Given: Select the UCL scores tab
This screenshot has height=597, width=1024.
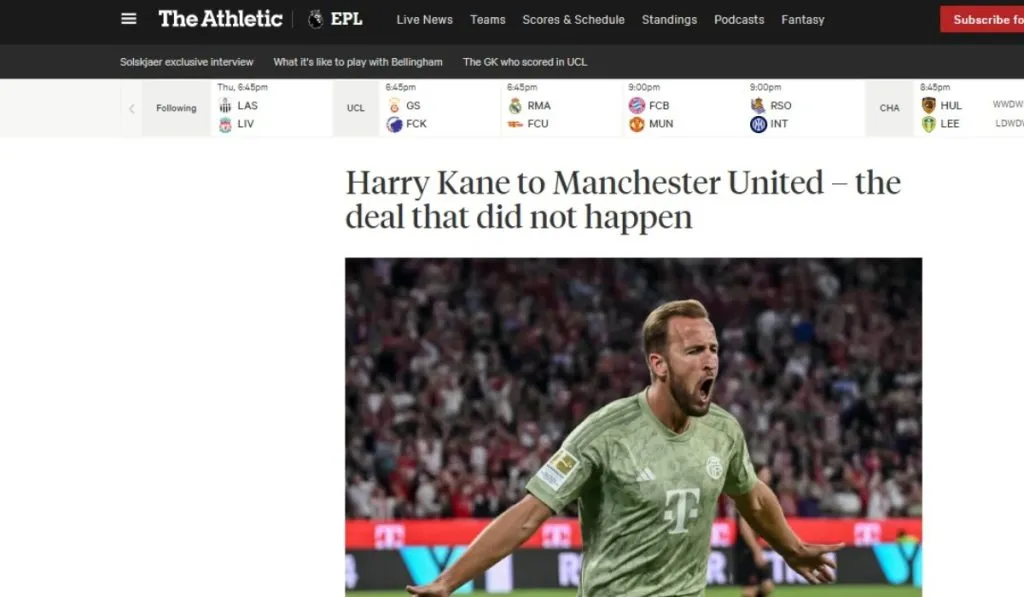Looking at the screenshot, I should [x=356, y=108].
